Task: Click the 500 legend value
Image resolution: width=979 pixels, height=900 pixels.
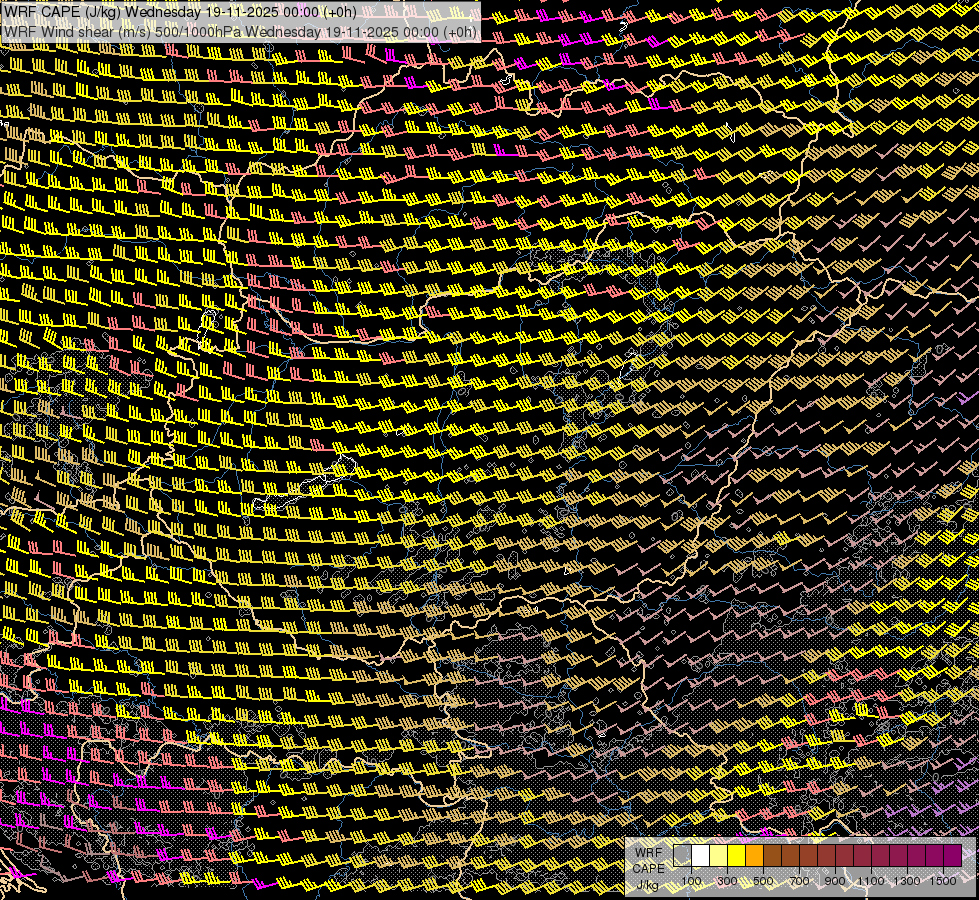Action: click(763, 881)
